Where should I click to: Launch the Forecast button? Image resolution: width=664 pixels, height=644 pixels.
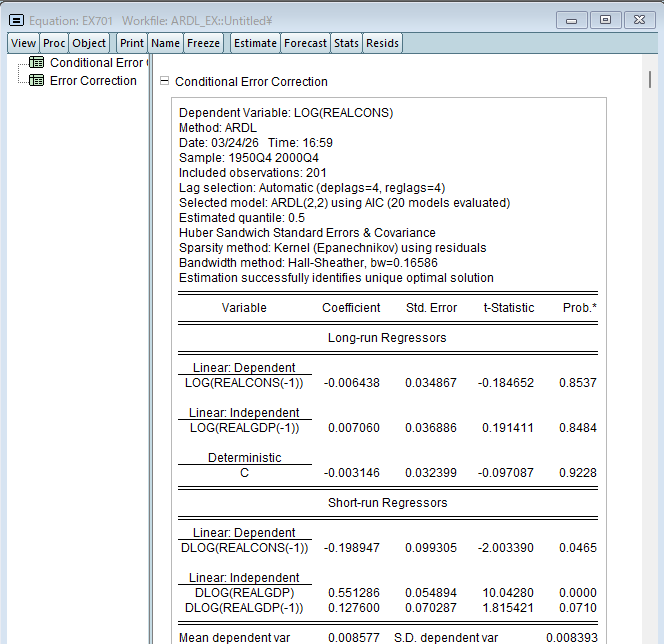tap(305, 43)
